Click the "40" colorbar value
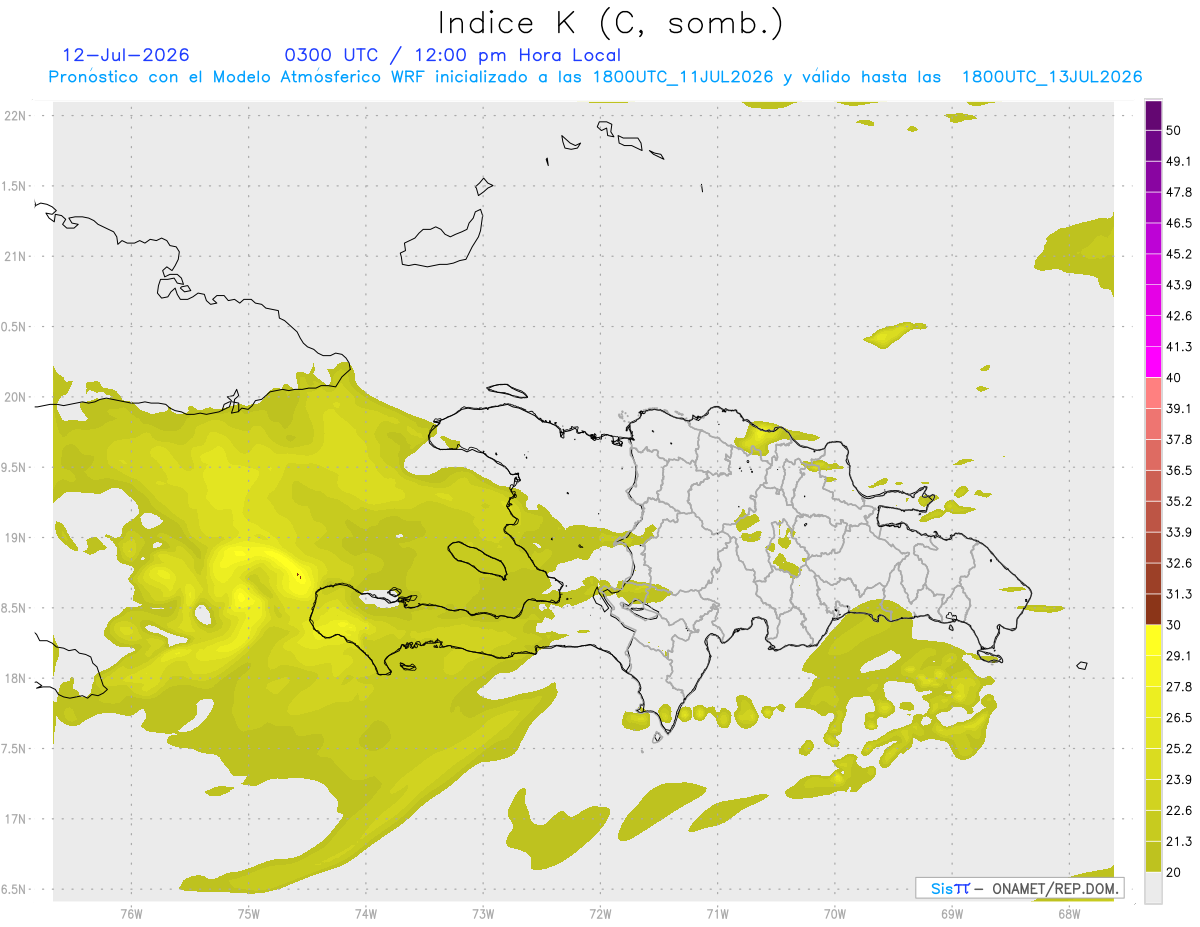The height and width of the screenshot is (927, 1200). point(1175,378)
